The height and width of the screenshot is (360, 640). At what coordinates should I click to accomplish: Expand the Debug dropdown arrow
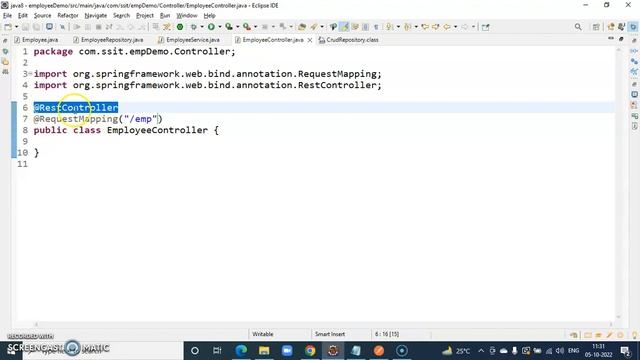click(x=202, y=27)
